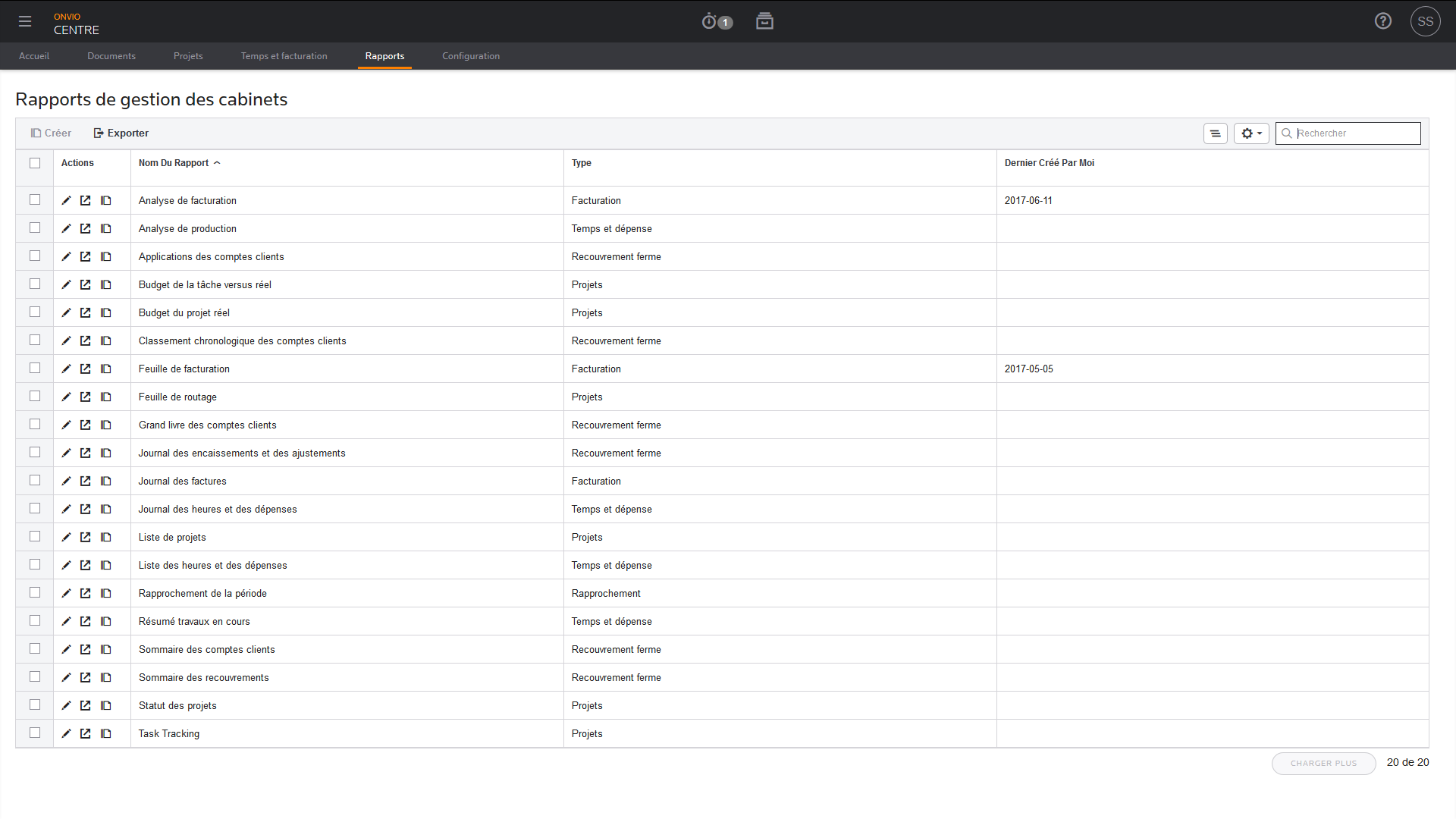Edit the Statut des projets report

(66, 705)
